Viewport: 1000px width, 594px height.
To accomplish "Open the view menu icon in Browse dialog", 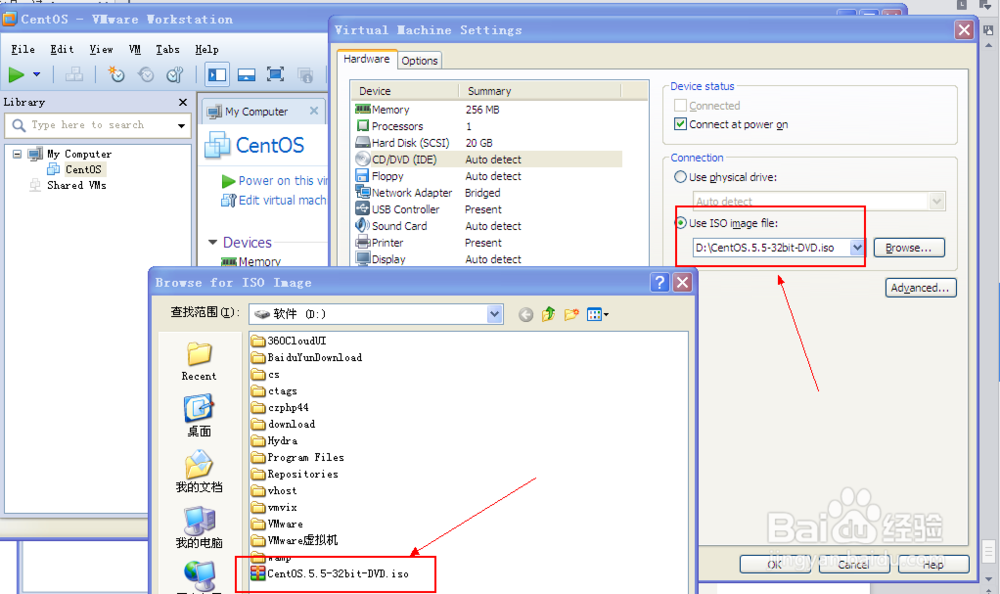I will 598,314.
